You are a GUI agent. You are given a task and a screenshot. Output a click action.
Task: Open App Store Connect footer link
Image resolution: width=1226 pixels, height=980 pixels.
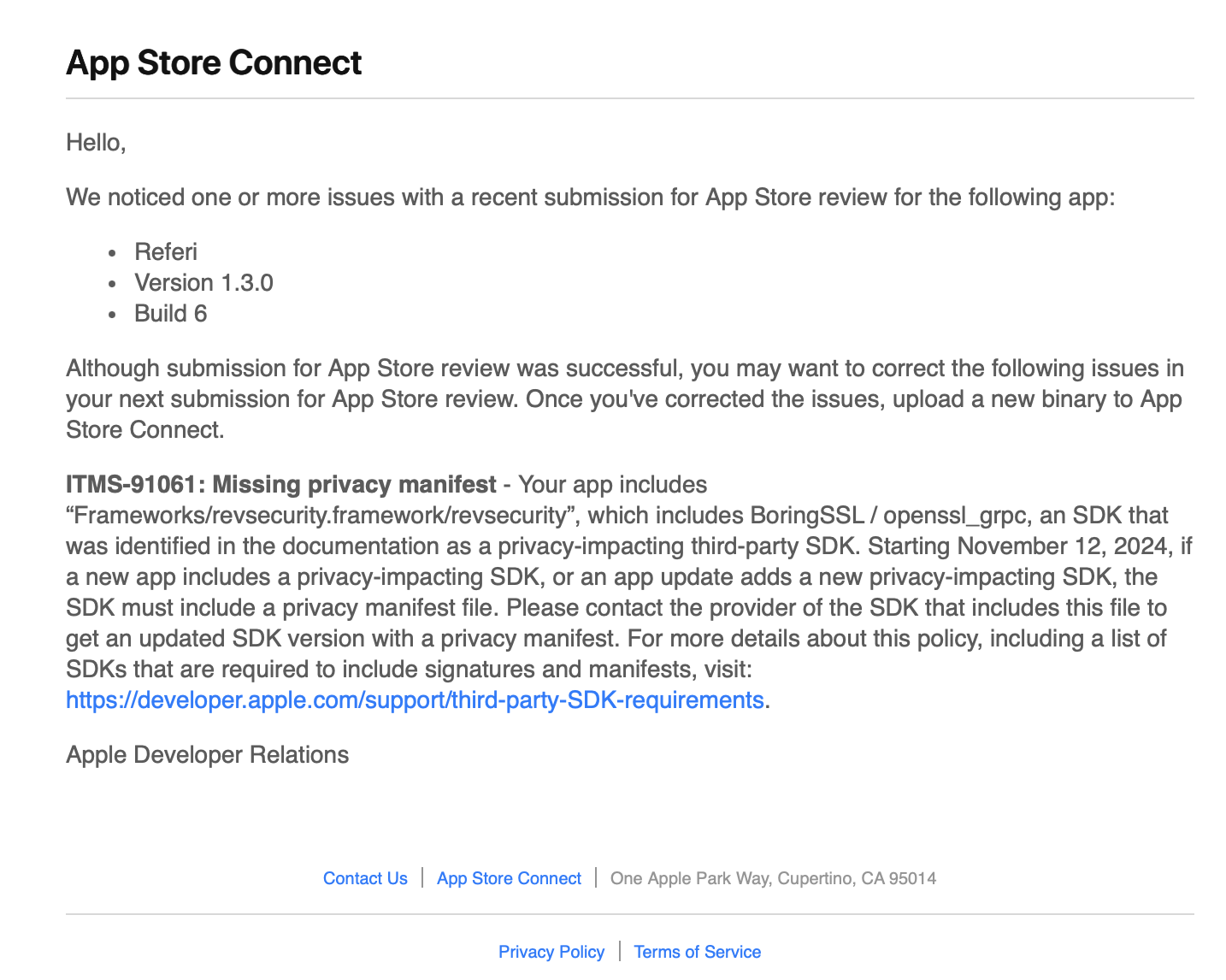point(509,878)
